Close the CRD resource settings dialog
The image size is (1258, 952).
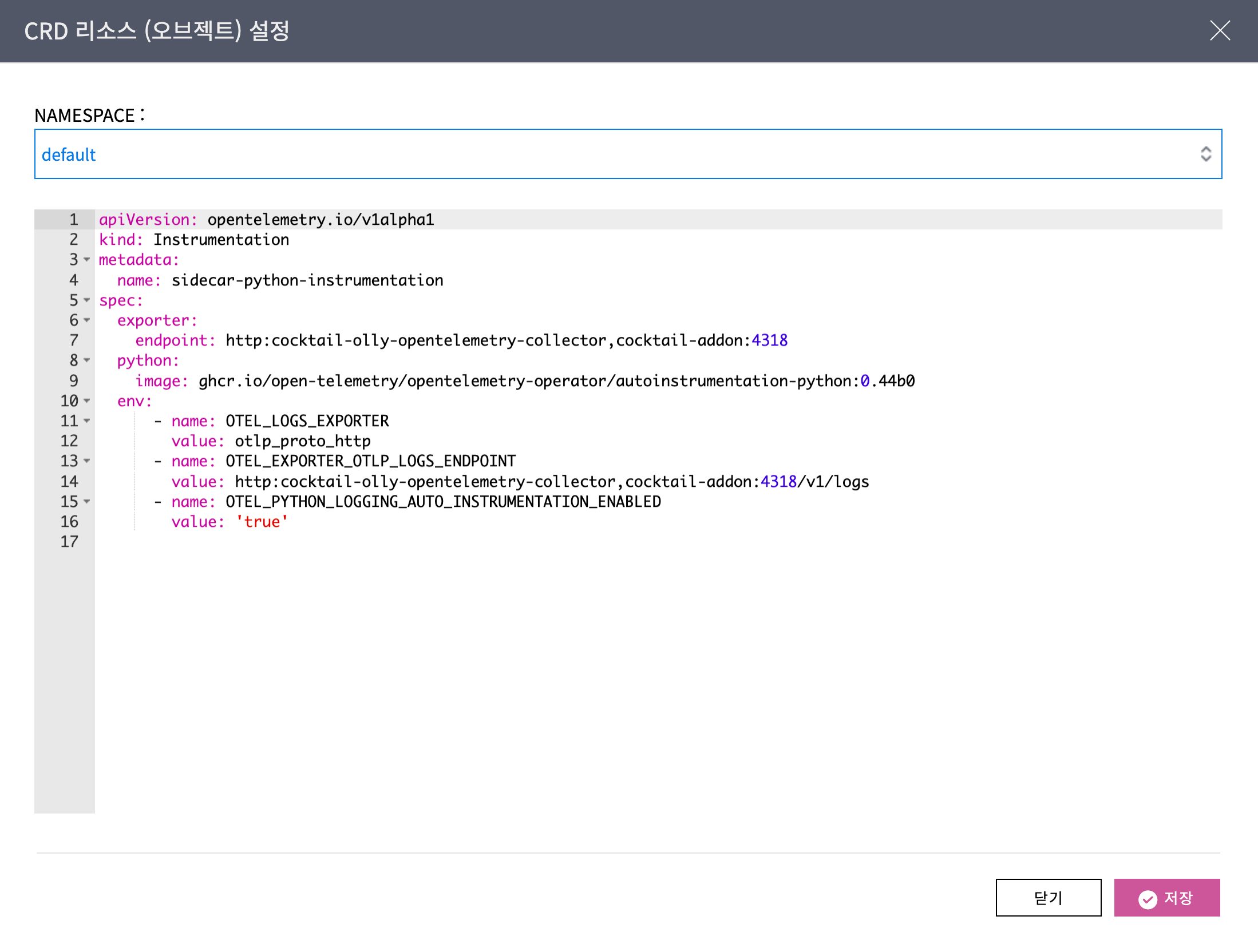[1220, 30]
